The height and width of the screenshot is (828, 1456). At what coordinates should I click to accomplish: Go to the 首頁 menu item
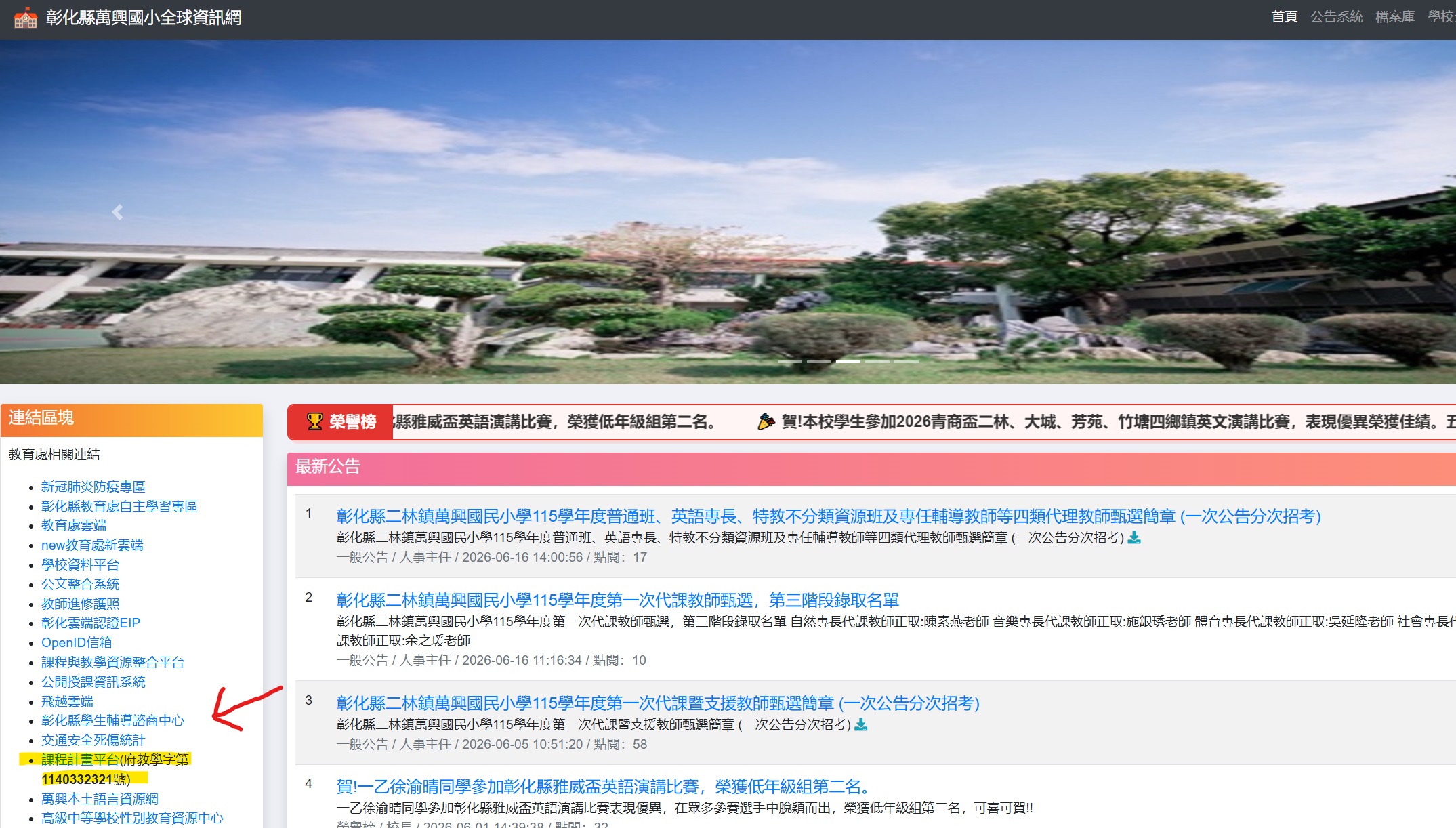point(1284,17)
